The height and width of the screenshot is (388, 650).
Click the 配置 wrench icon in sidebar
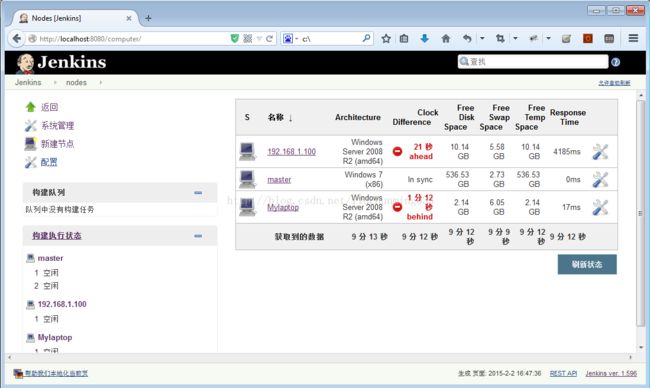coord(30,162)
